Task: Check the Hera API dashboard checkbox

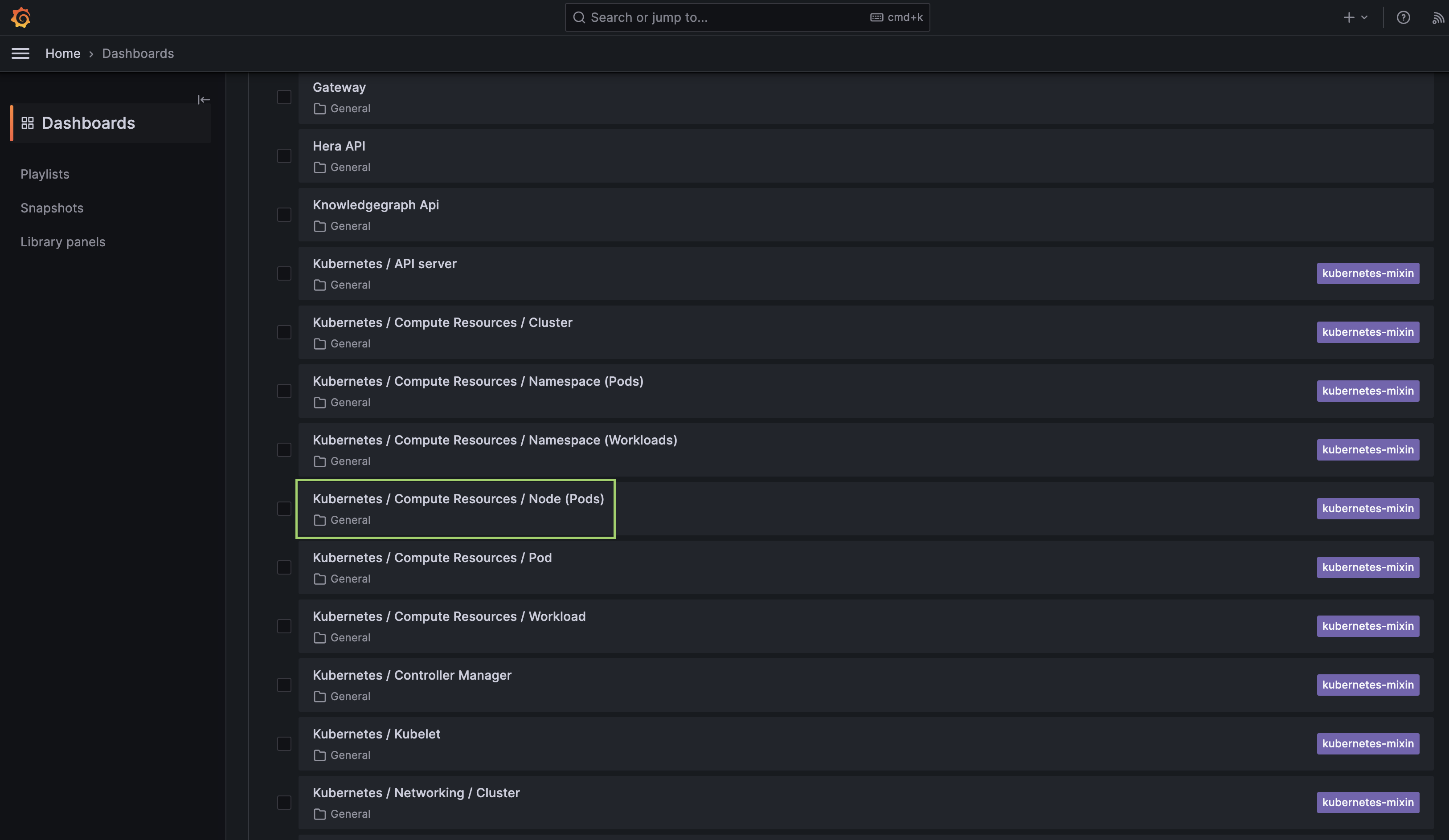Action: coord(284,156)
